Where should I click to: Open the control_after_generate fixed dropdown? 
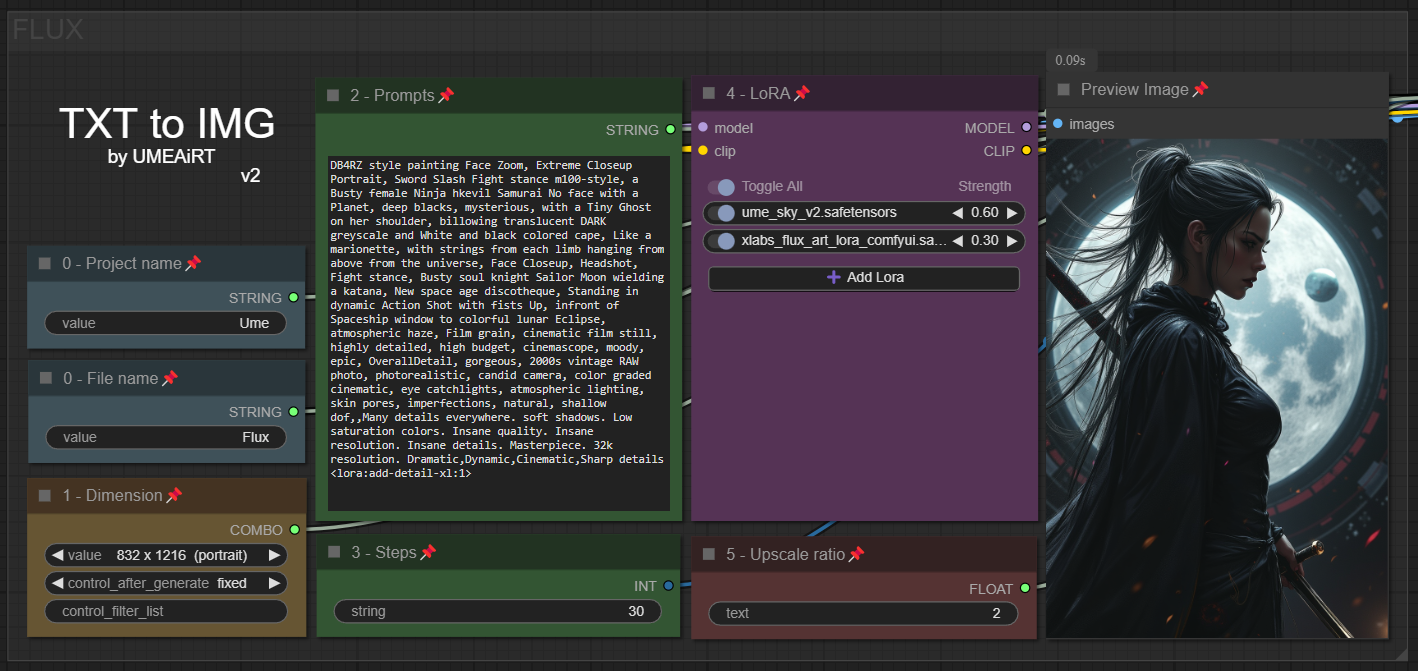tap(166, 583)
